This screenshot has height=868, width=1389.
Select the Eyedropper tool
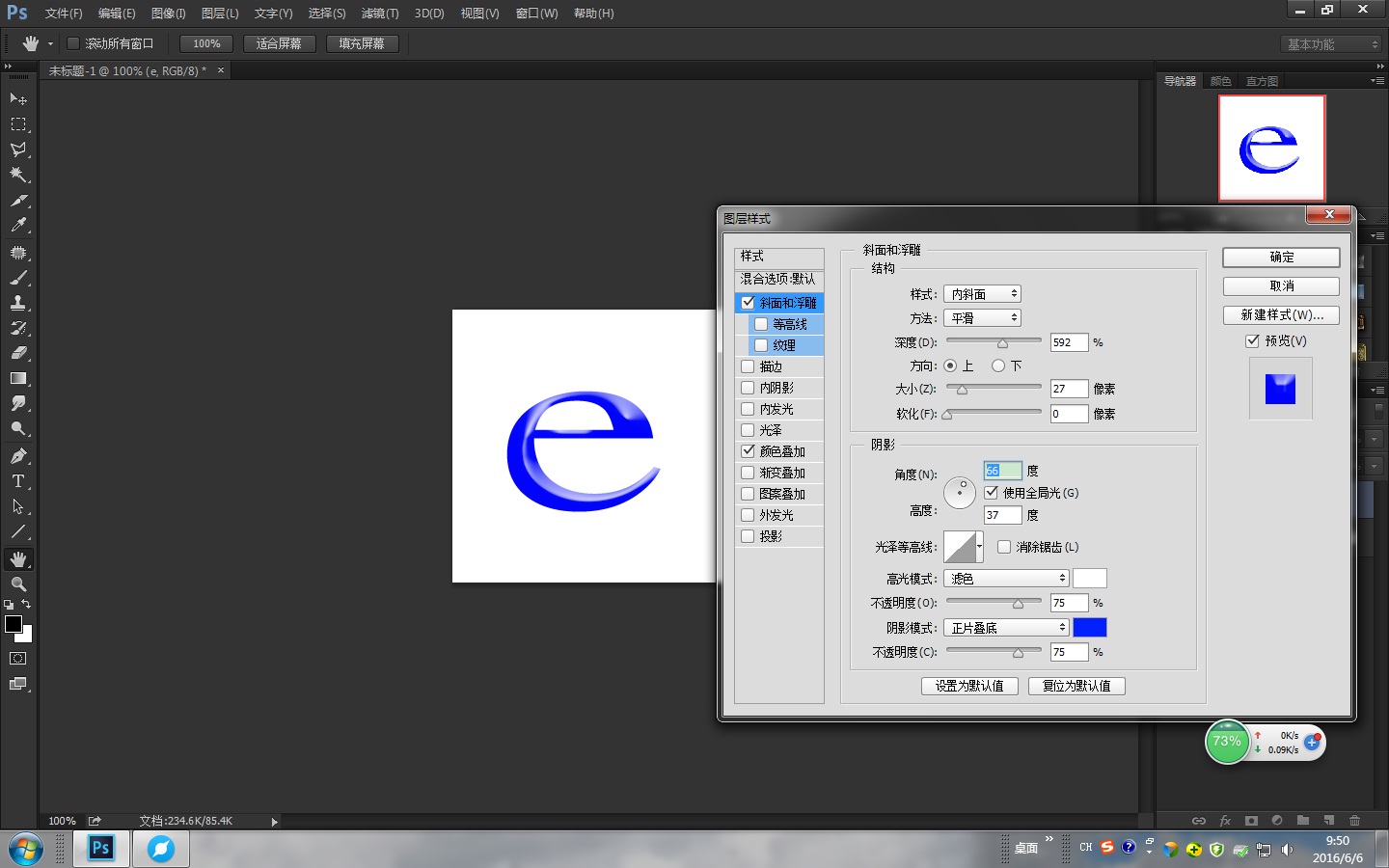pos(18,226)
